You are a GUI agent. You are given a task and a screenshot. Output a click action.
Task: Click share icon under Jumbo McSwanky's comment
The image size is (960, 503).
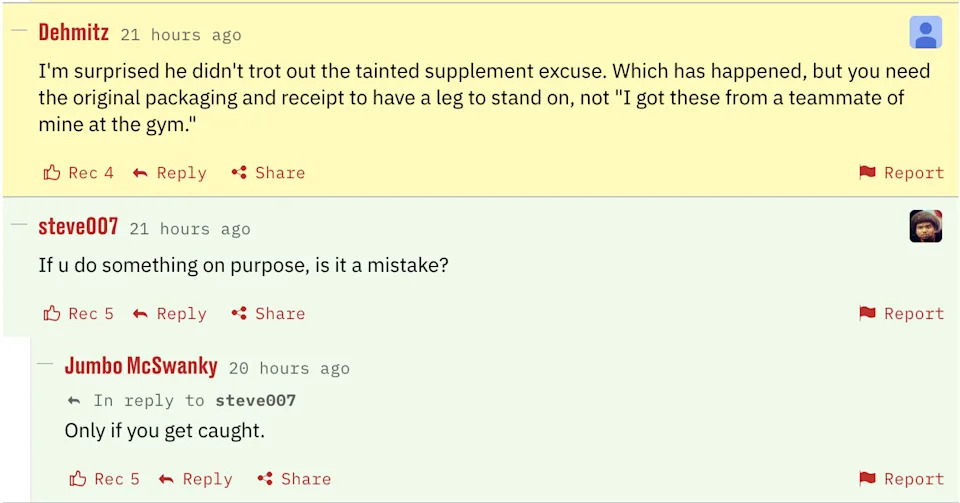click(265, 479)
